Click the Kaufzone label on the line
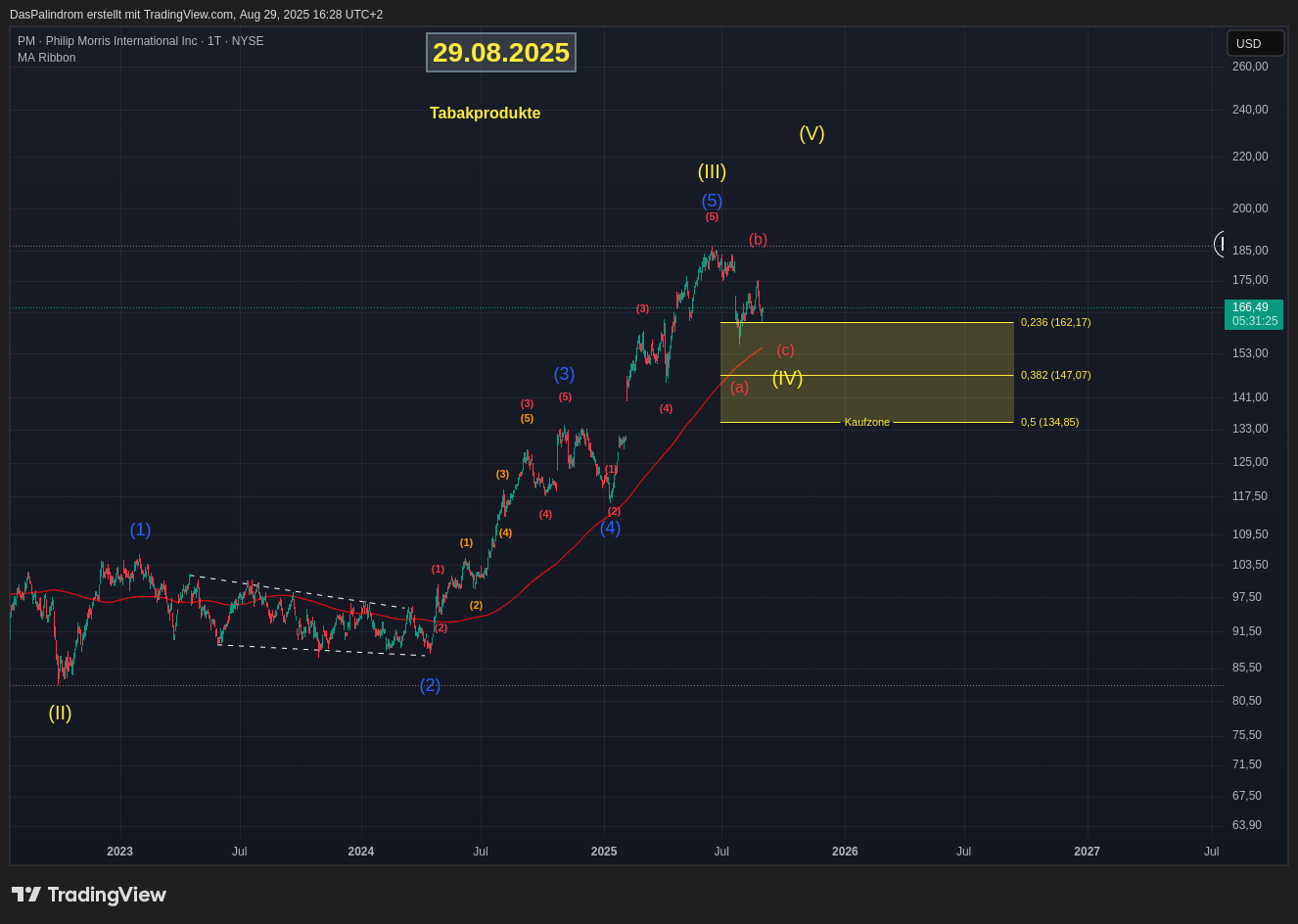This screenshot has height=924, width=1298. tap(866, 422)
